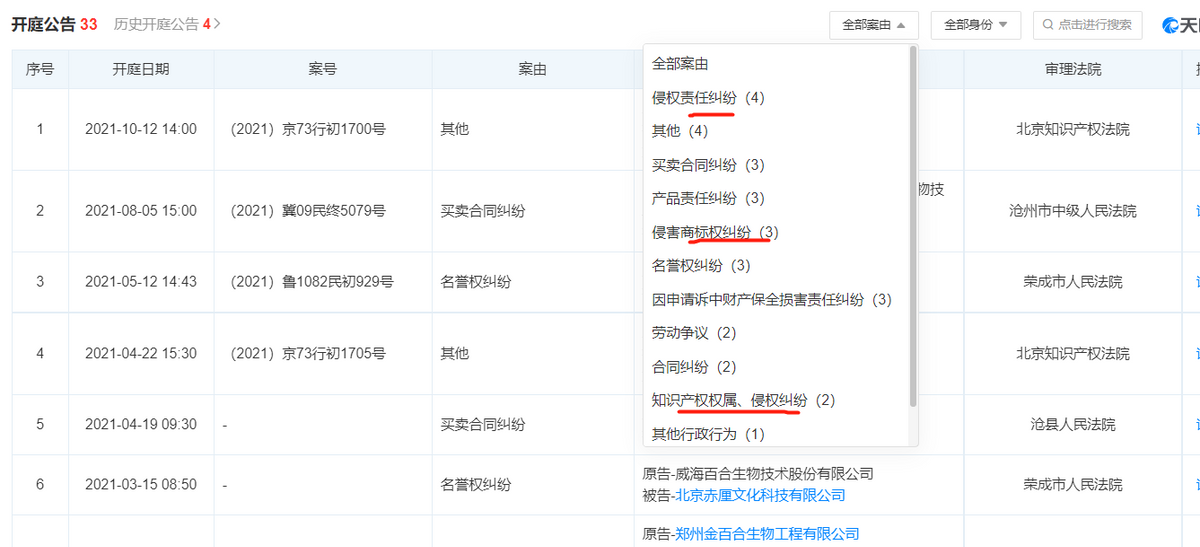
Task: Click 荣成市人民法院 in row 3
Action: 1073,282
